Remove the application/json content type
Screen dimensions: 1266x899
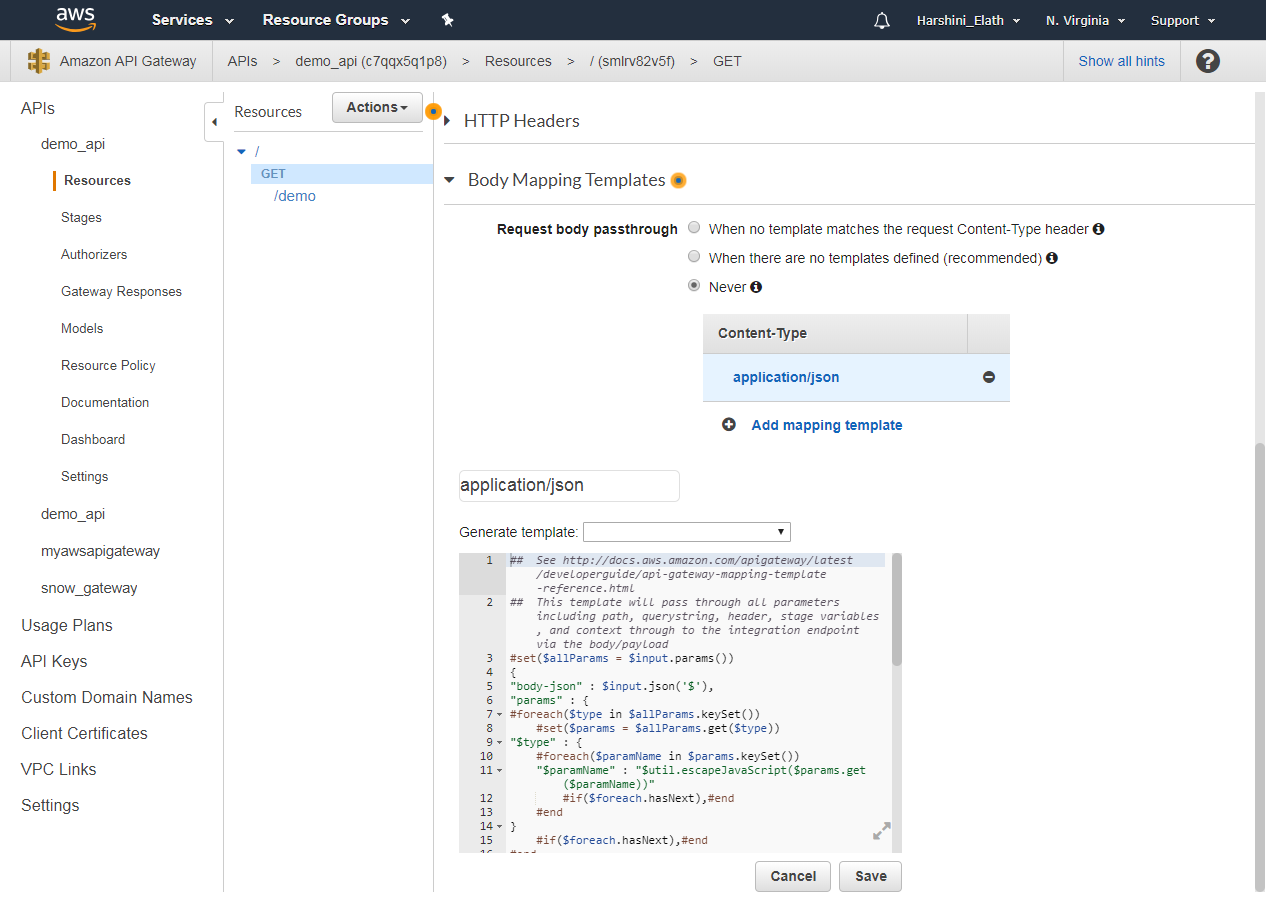(988, 377)
